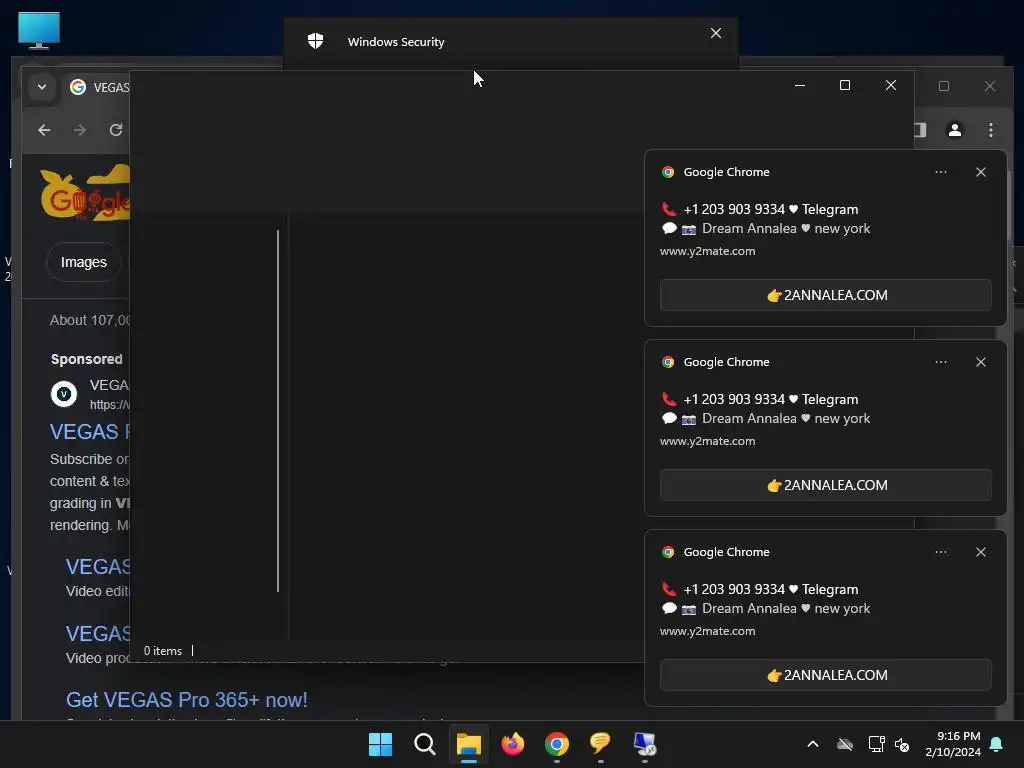The image size is (1024, 768).
Task: Click 2ANNALEA.COM in the top notification
Action: click(x=825, y=295)
